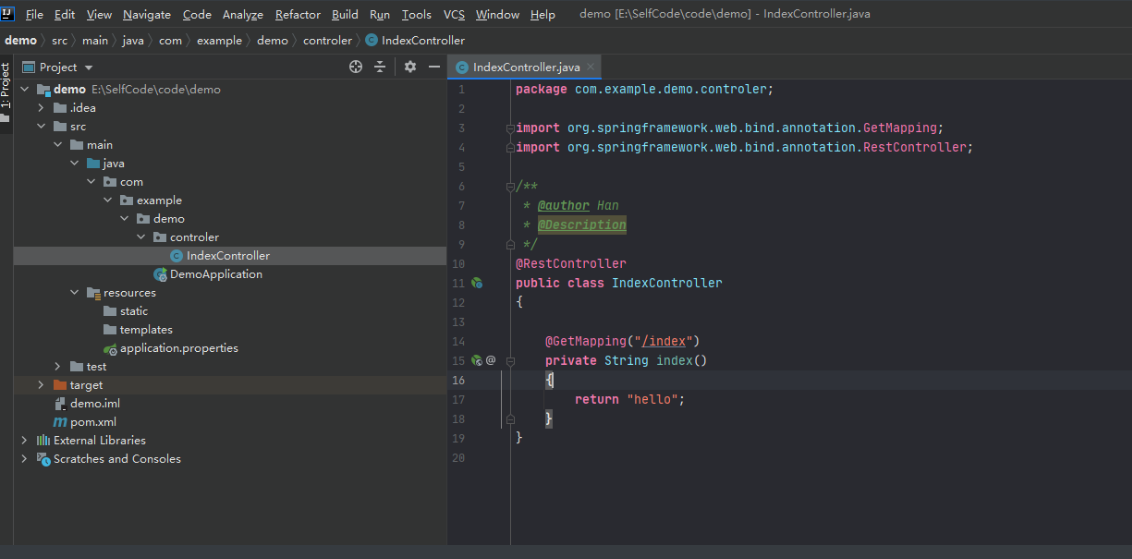The width and height of the screenshot is (1132, 559).
Task: Click the Spring bean gutter icon on line 11
Action: point(476,283)
